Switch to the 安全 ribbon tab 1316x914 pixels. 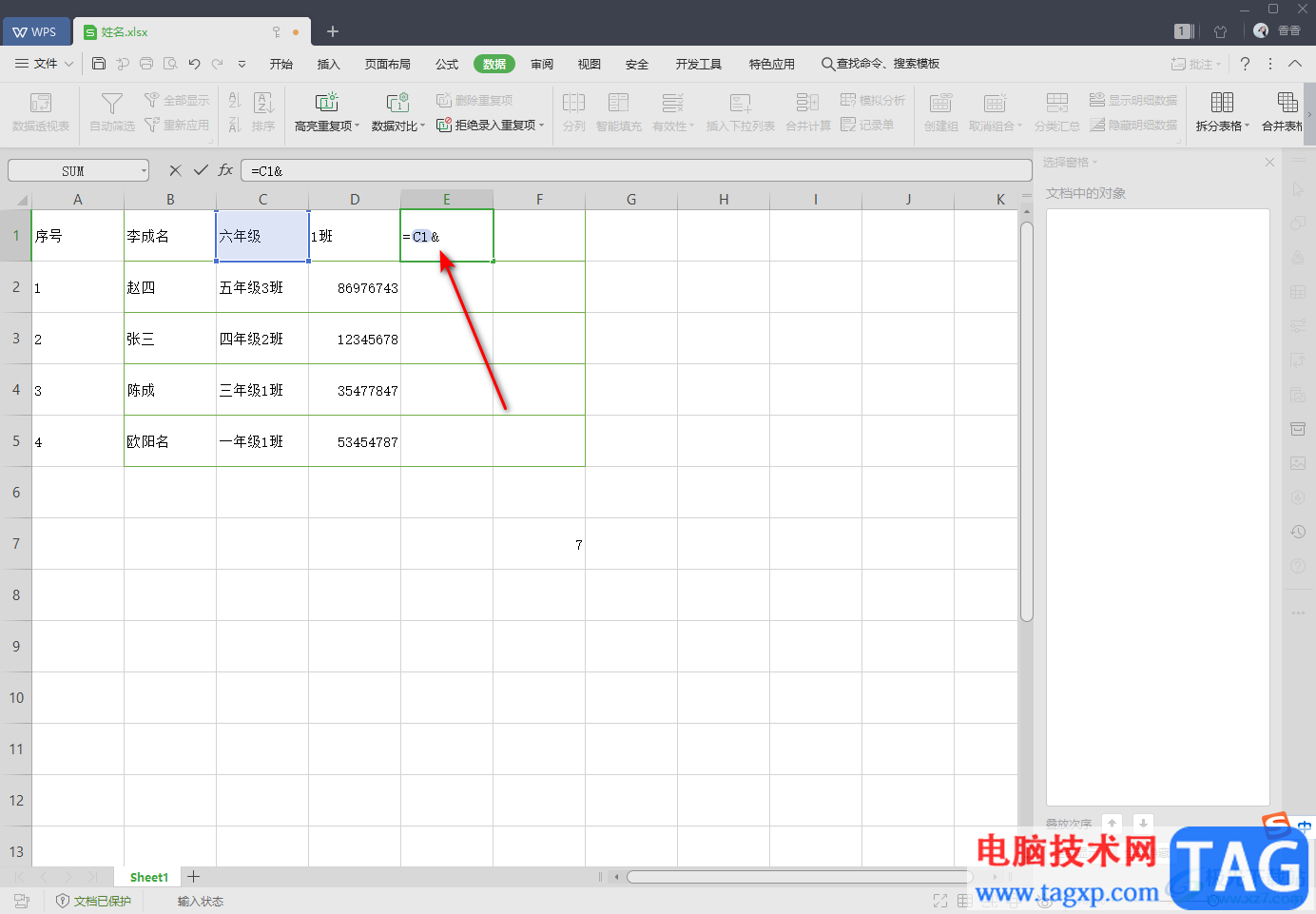(637, 64)
